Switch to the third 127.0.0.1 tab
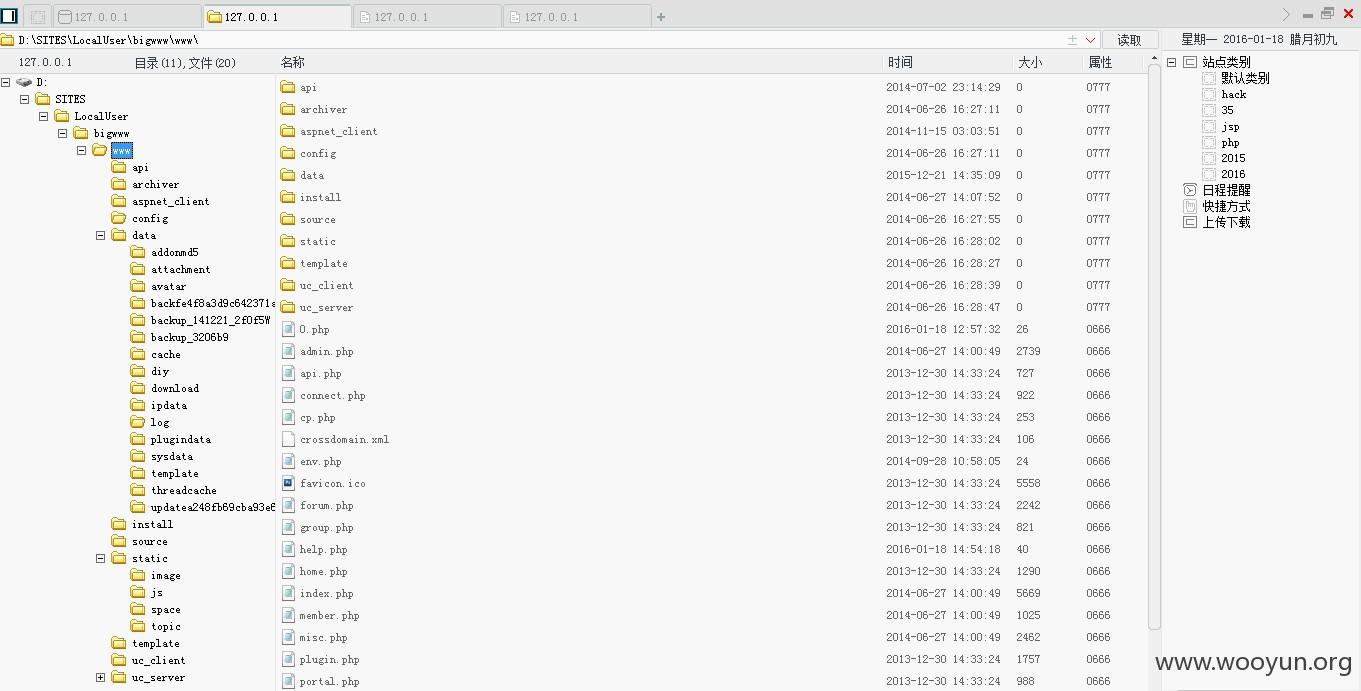 tap(427, 17)
